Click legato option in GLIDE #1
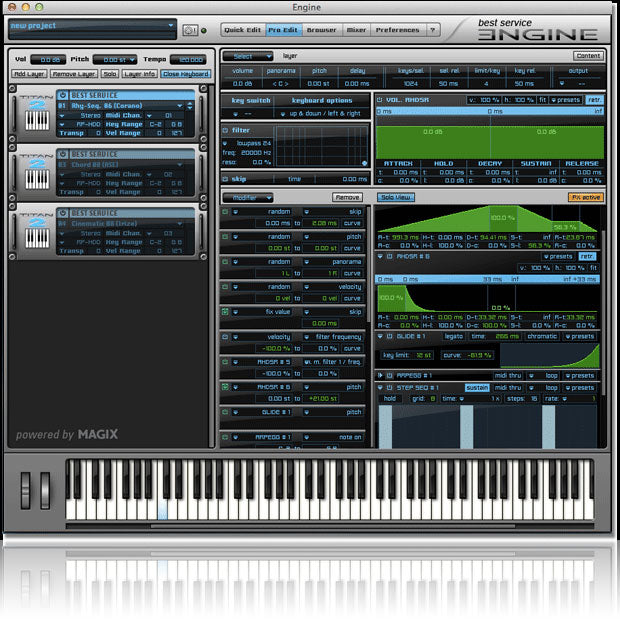620x620 pixels. point(454,336)
